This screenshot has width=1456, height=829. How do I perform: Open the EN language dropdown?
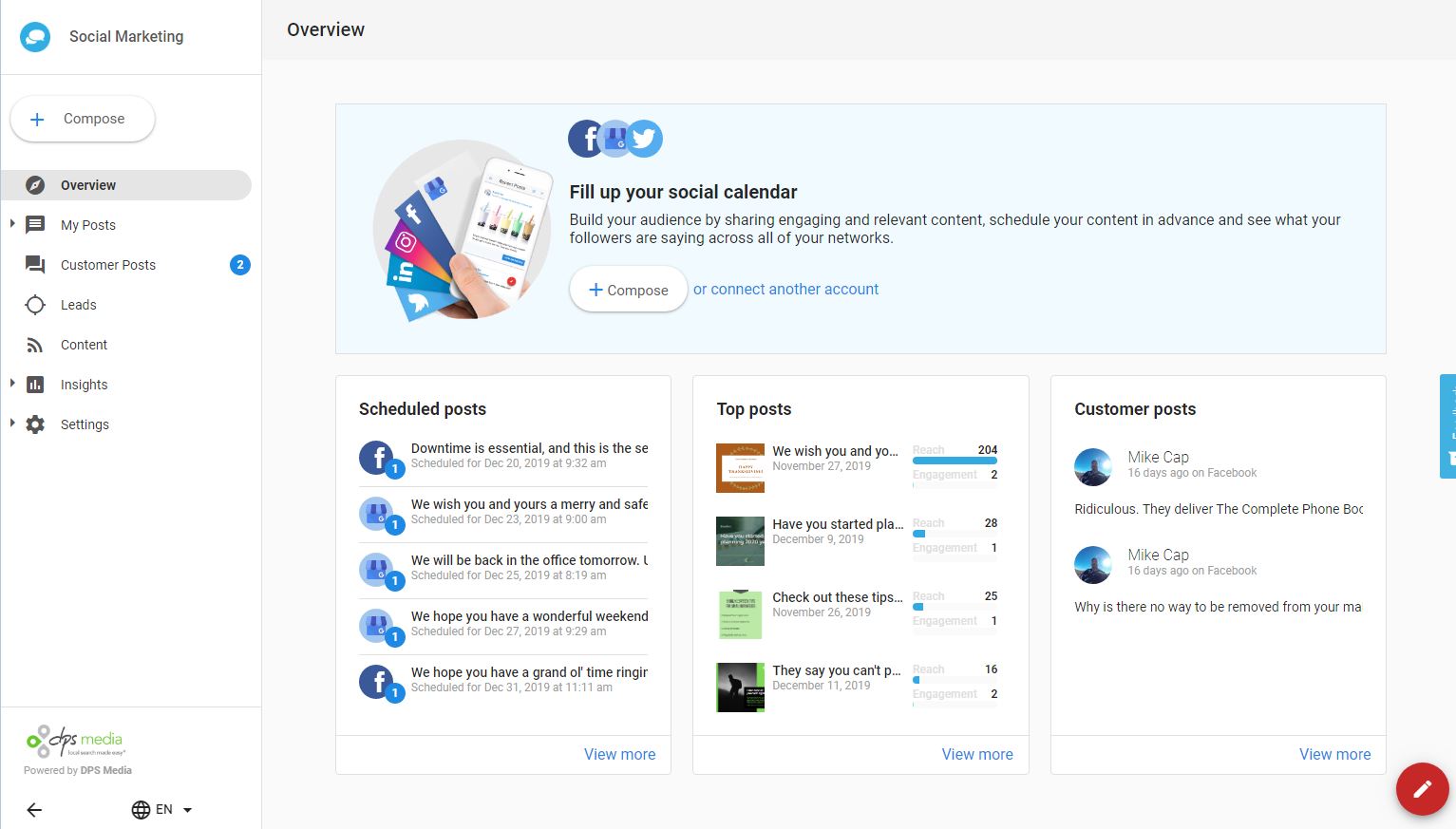click(162, 810)
